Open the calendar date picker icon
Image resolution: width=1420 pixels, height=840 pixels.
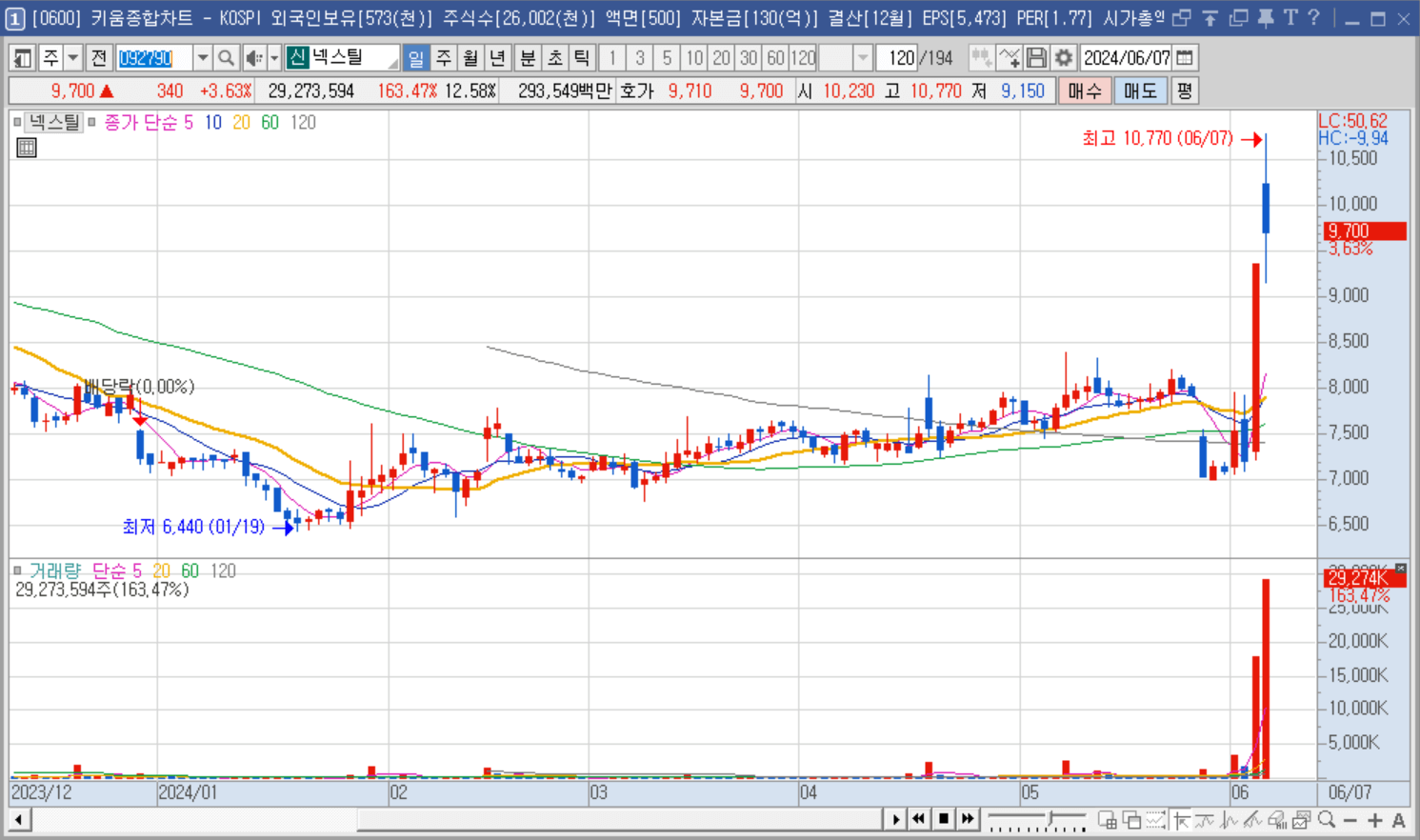pos(1185,58)
